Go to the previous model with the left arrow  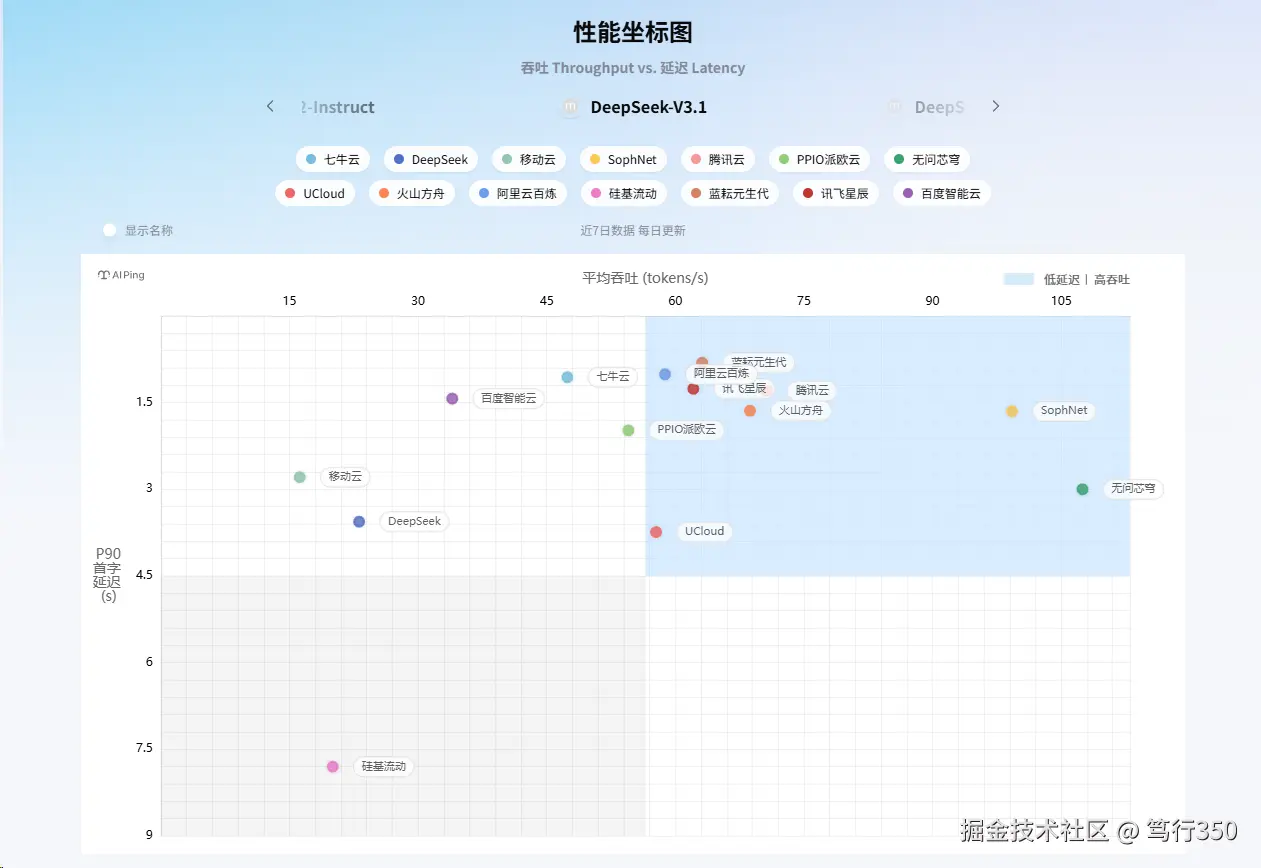270,106
